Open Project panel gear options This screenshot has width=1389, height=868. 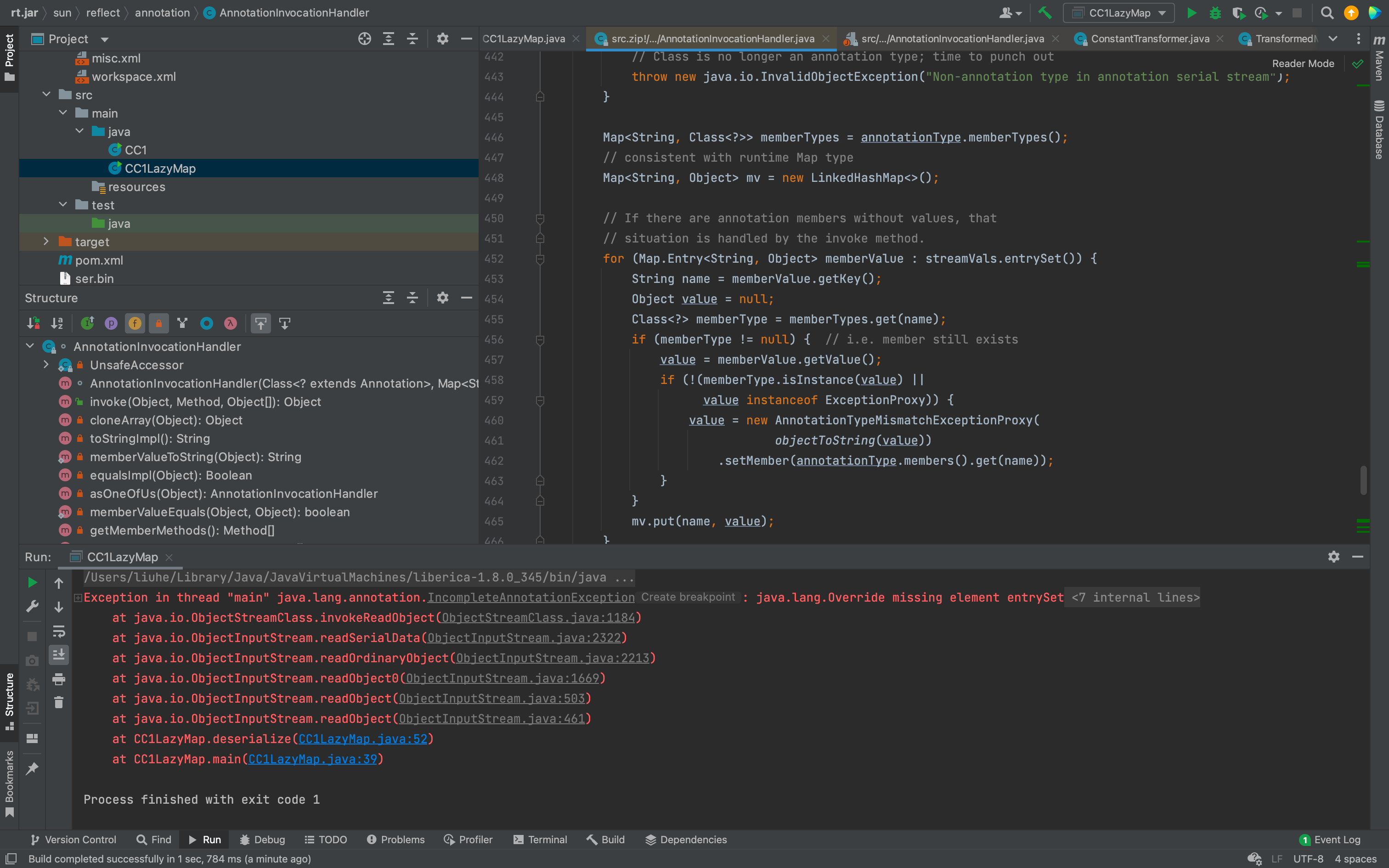(442, 39)
